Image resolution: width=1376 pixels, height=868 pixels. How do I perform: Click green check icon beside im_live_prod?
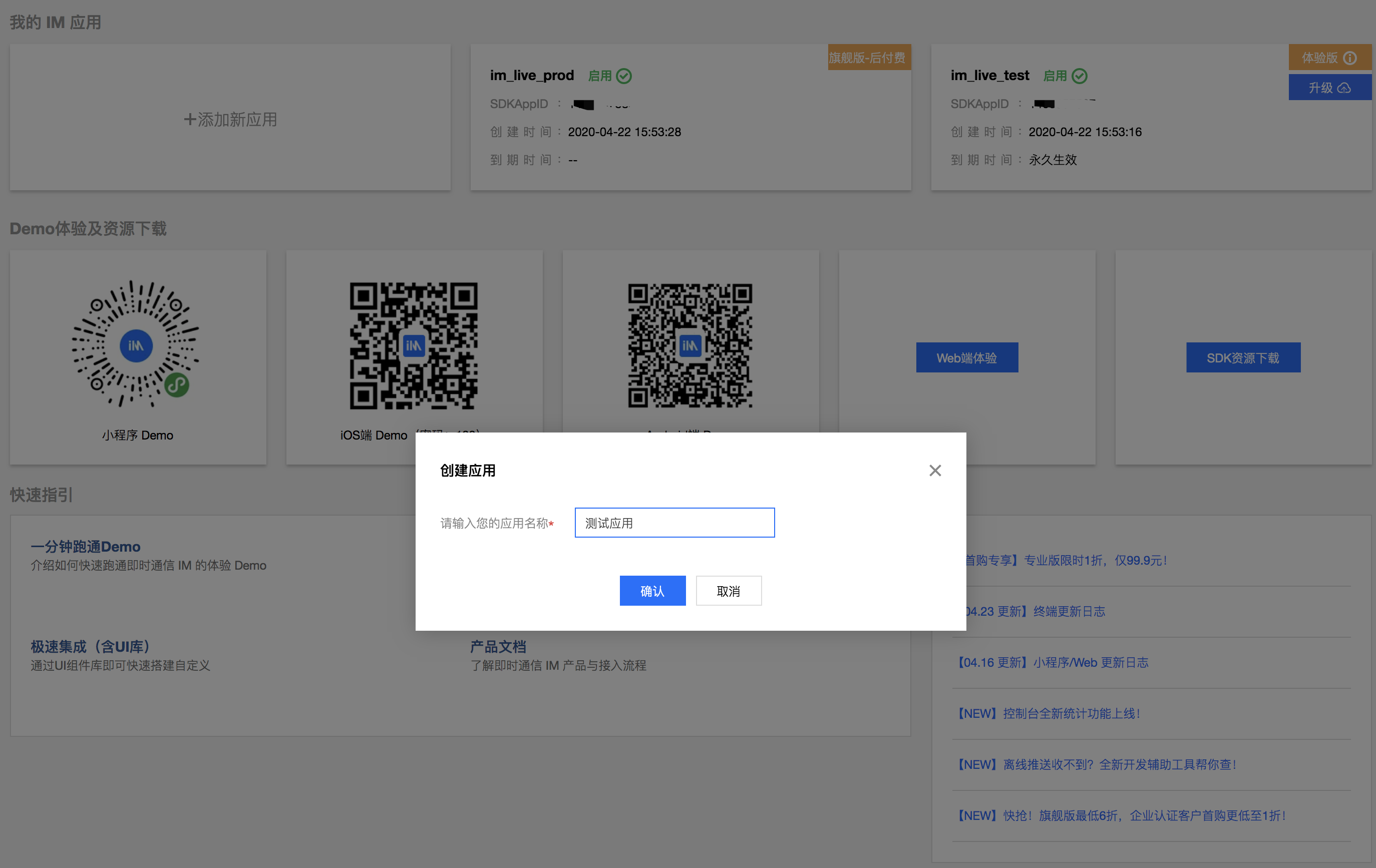tap(624, 76)
